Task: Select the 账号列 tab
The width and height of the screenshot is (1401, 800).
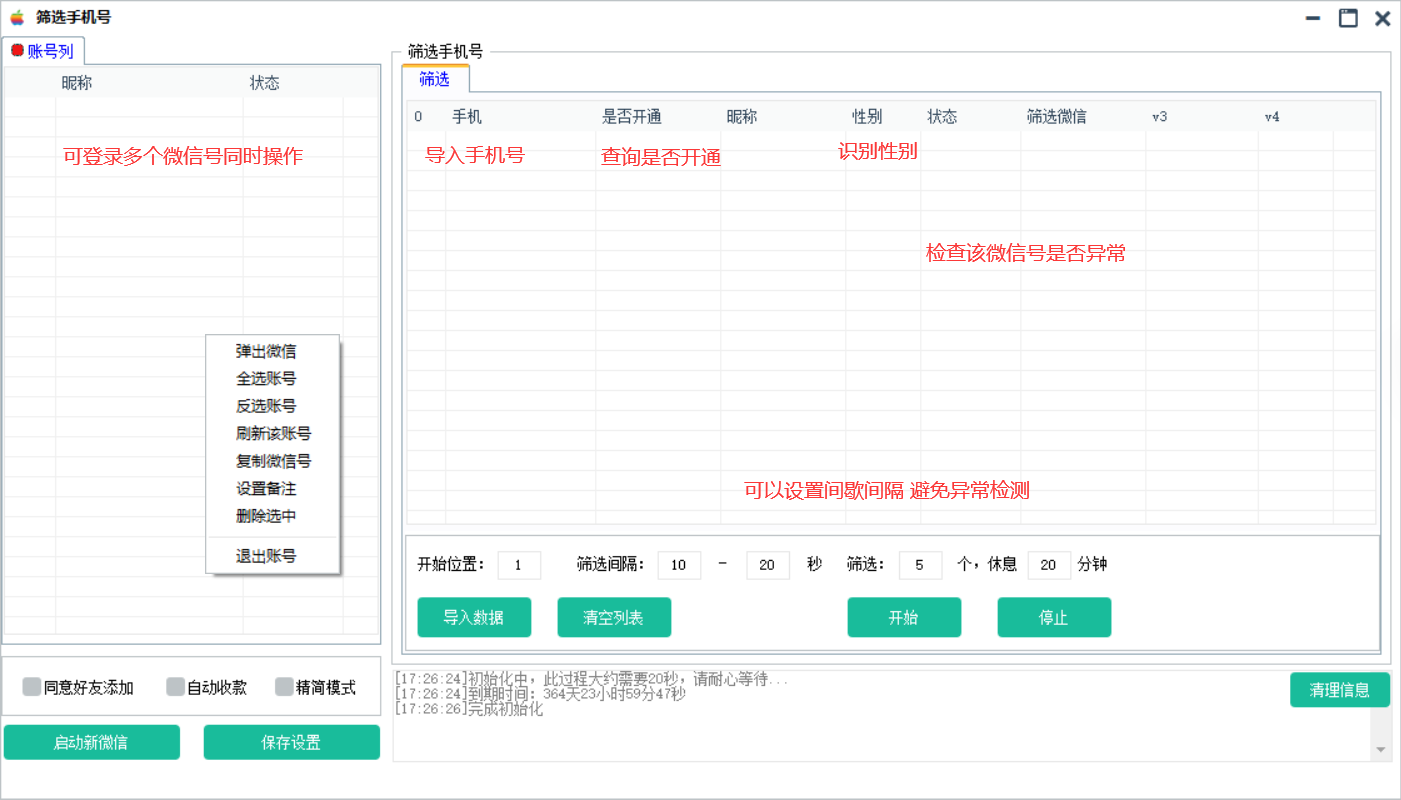Action: click(43, 51)
